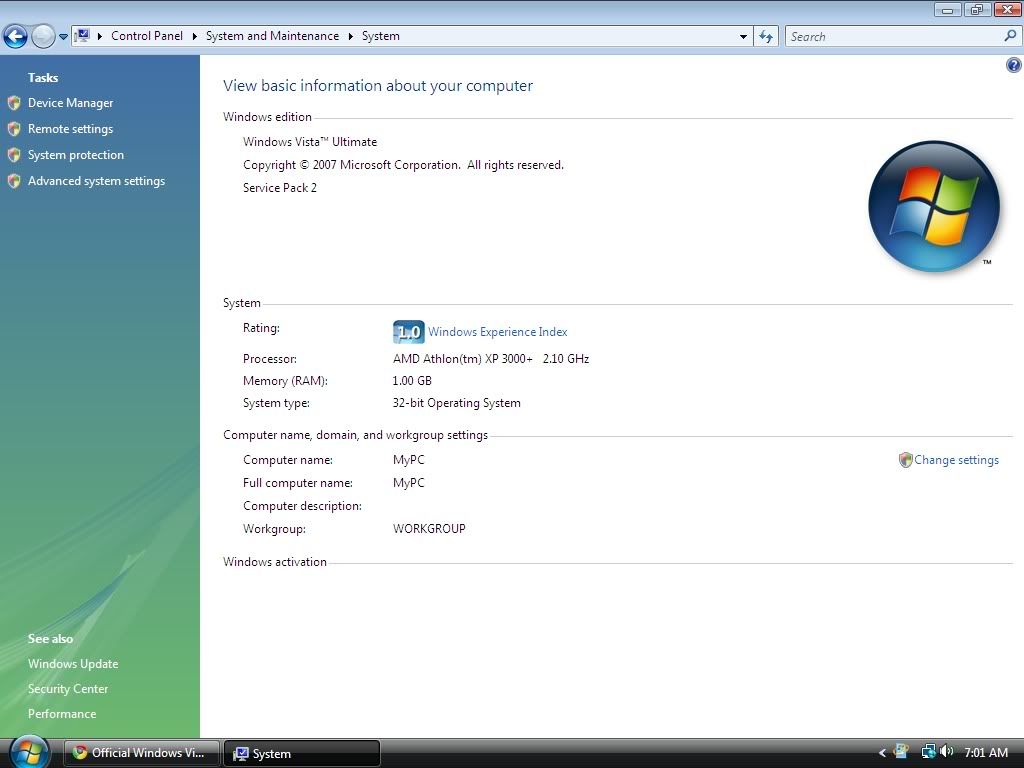The height and width of the screenshot is (768, 1024).
Task: Click the Windows Update tray icon
Action: pos(902,752)
